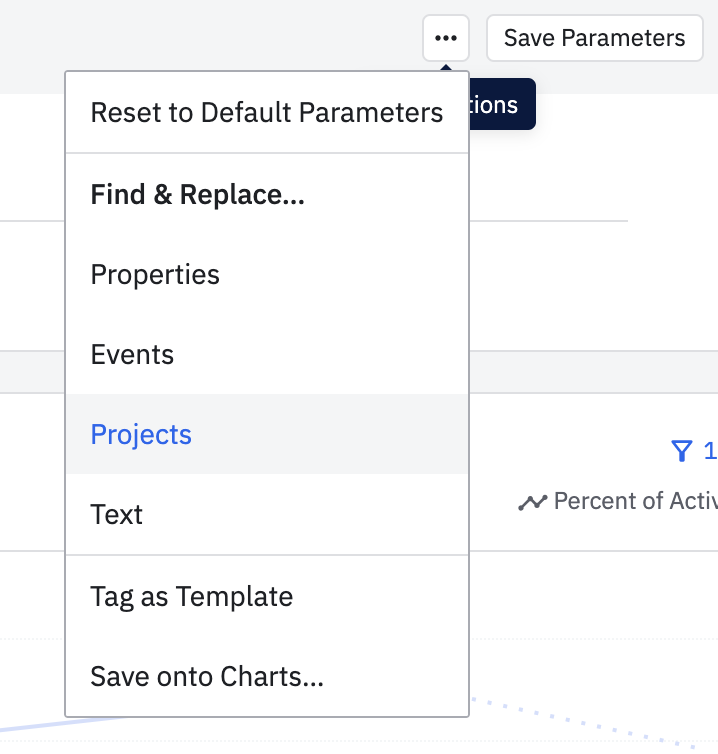This screenshot has width=718, height=754.
Task: Open Save onto Charts... option
Action: point(207,677)
